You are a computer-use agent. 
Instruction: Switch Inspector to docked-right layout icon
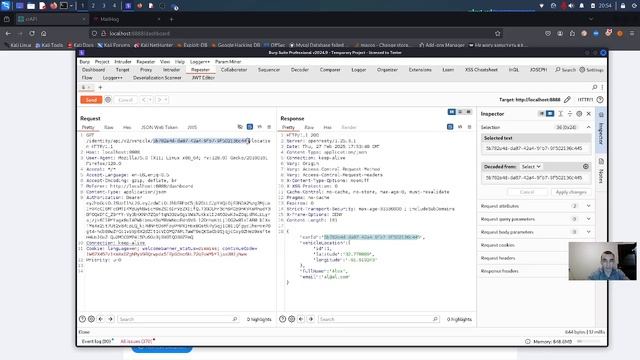tap(550, 113)
